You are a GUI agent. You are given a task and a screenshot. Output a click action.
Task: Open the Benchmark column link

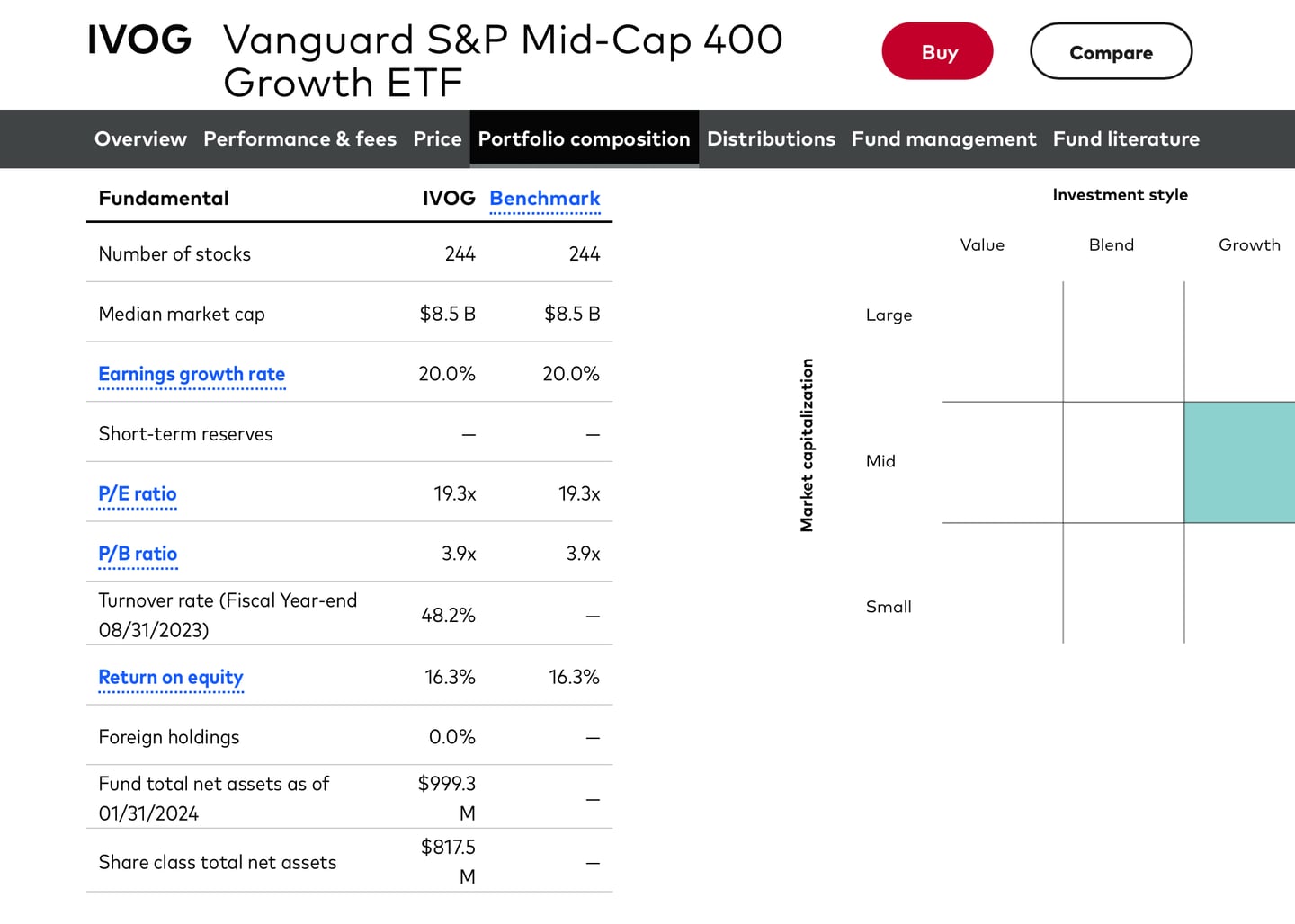545,198
